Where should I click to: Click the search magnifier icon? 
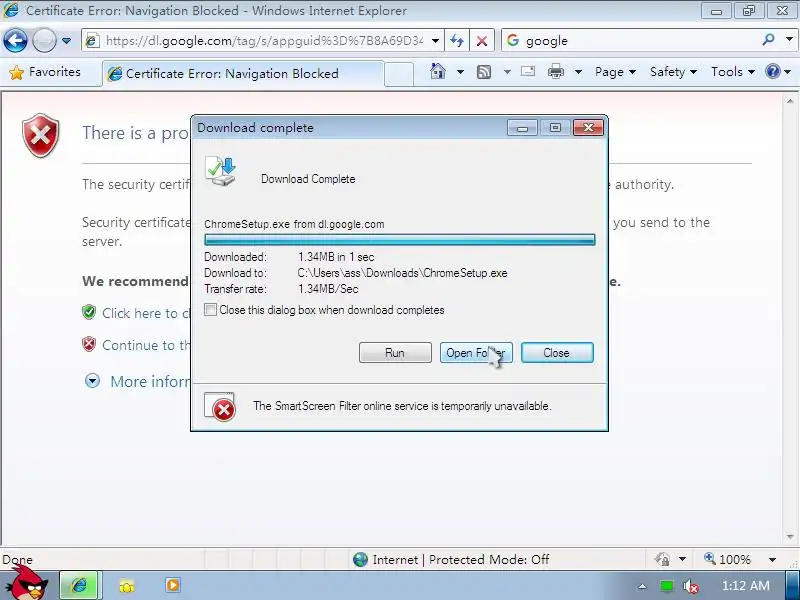(x=768, y=40)
